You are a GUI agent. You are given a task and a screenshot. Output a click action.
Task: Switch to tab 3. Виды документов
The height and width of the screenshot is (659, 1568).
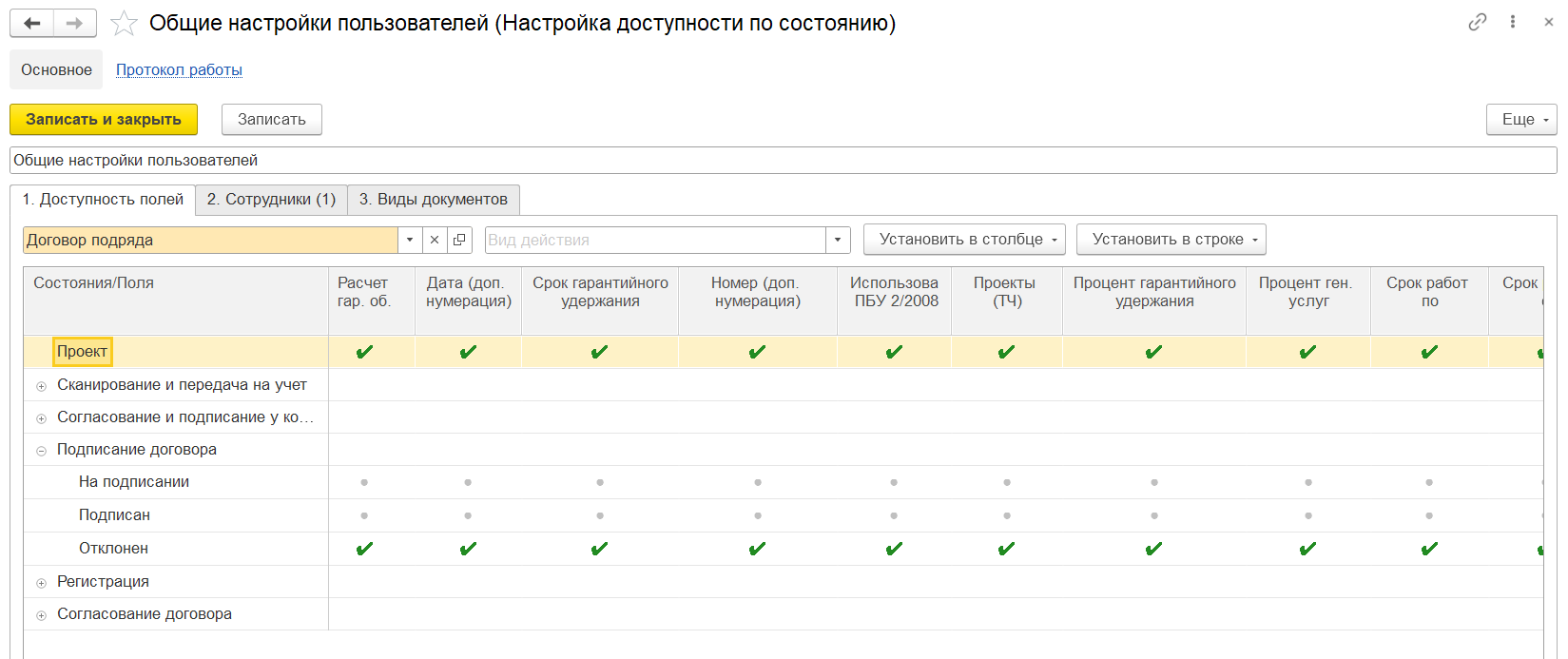[434, 200]
